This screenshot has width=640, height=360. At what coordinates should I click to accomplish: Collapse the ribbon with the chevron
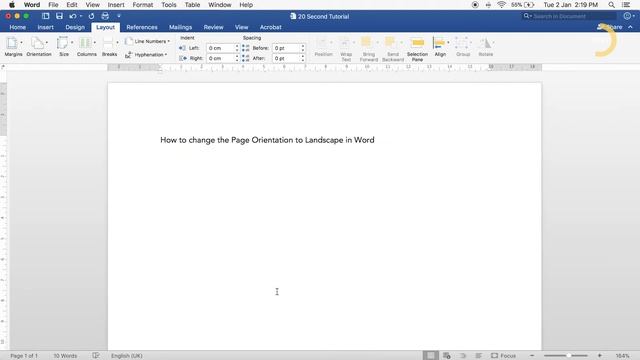[x=631, y=27]
